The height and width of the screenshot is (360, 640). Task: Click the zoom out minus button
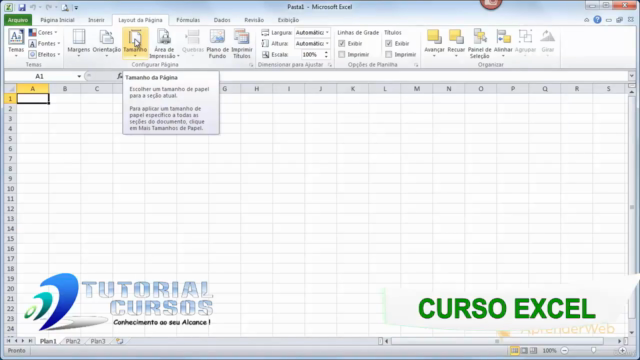click(x=565, y=351)
